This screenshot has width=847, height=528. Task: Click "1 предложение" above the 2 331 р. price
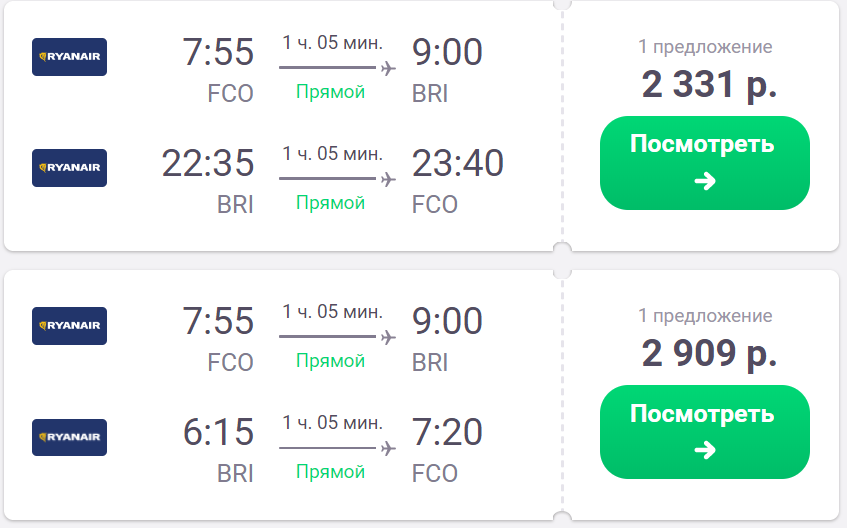pos(705,47)
